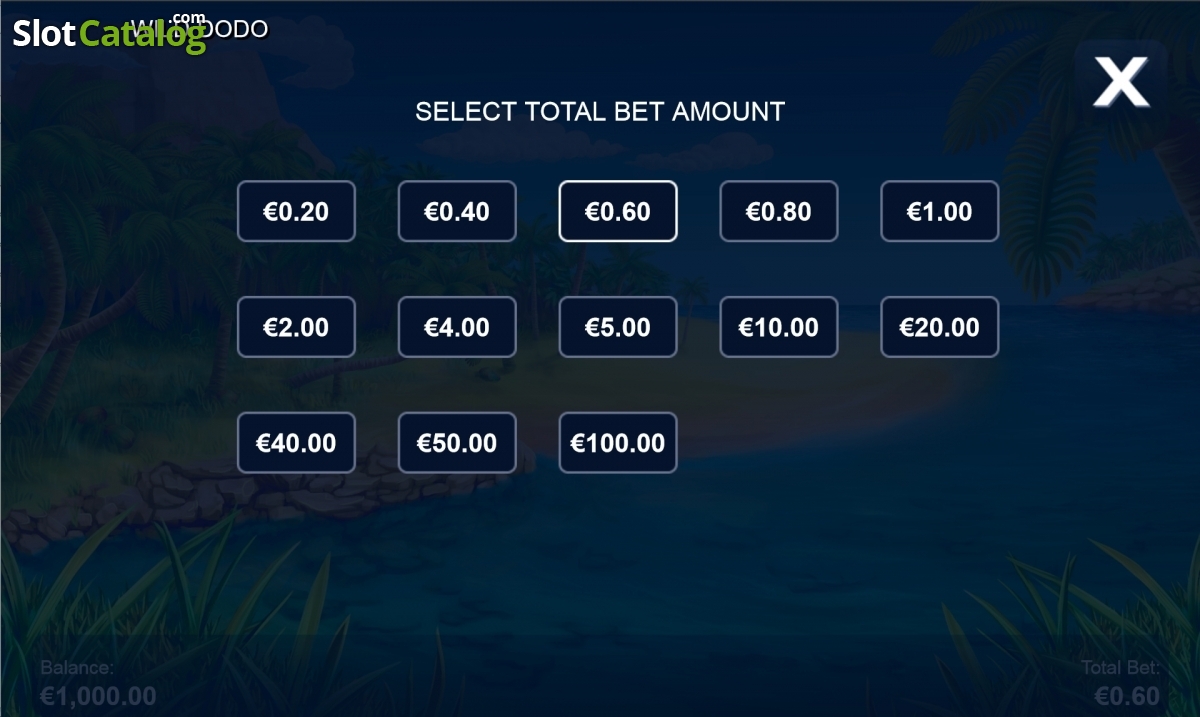Choose the €20.00 total bet
The width and height of the screenshot is (1200, 717).
pyautogui.click(x=940, y=327)
